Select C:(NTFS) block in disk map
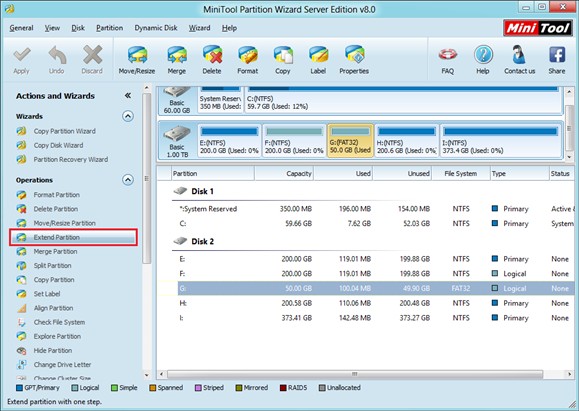 click(403, 100)
